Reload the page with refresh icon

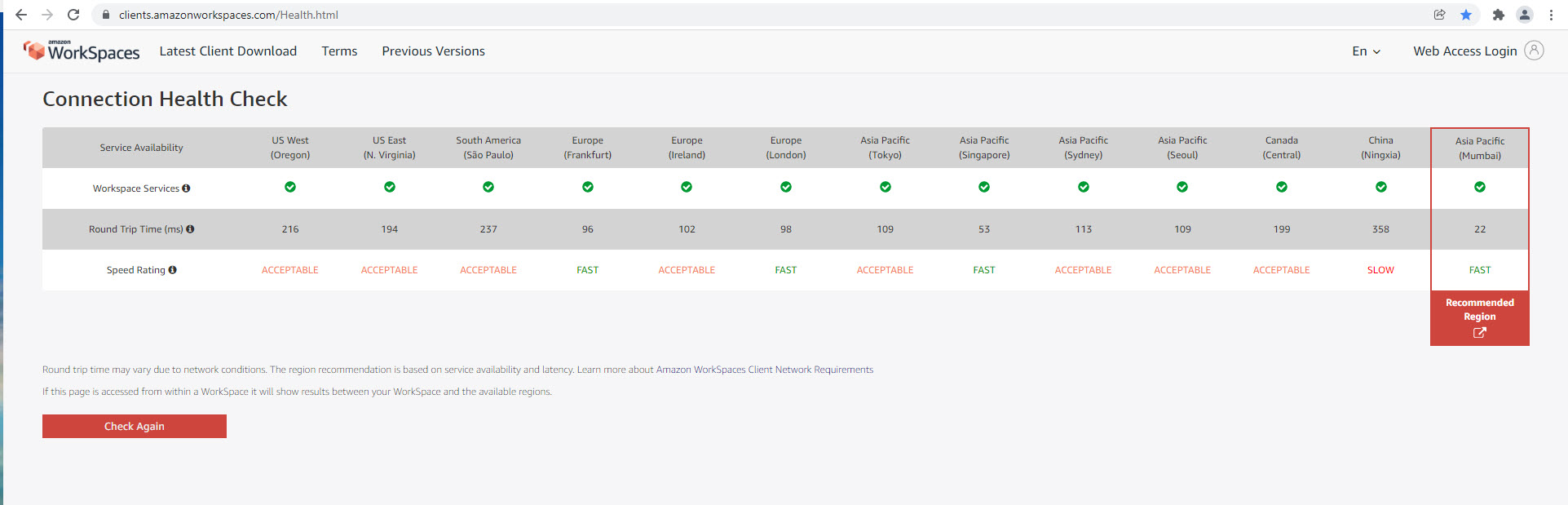tap(73, 15)
